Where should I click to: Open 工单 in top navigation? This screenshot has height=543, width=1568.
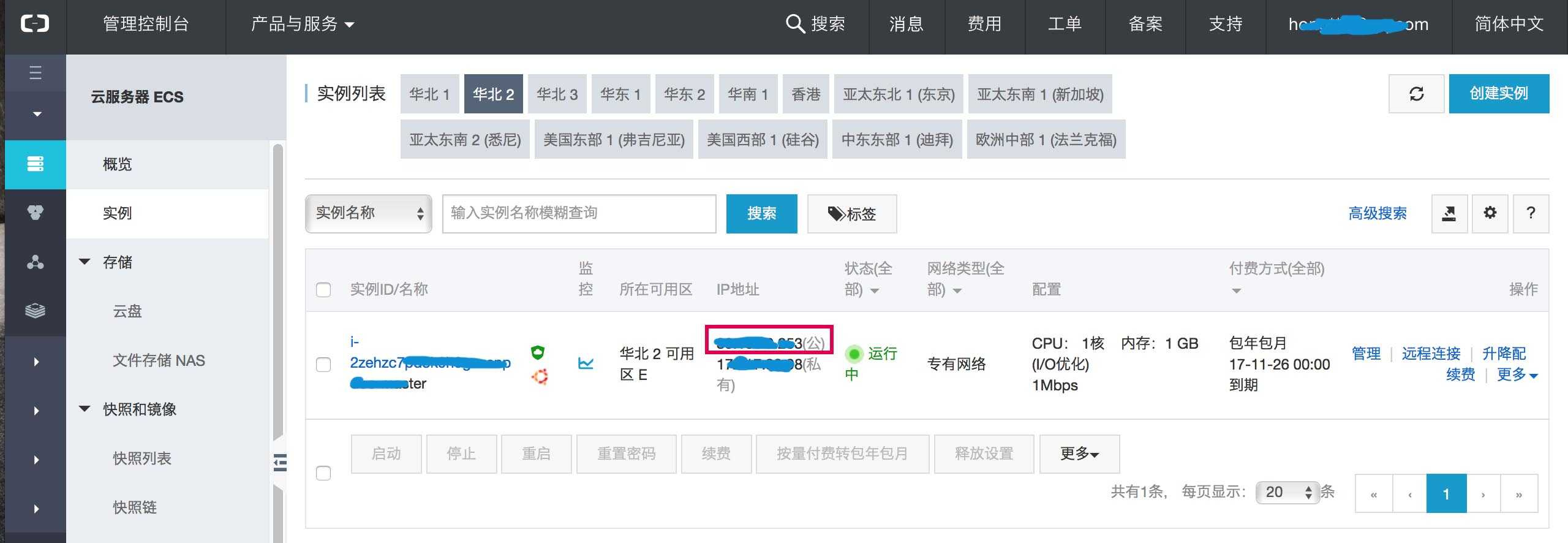tap(1065, 24)
